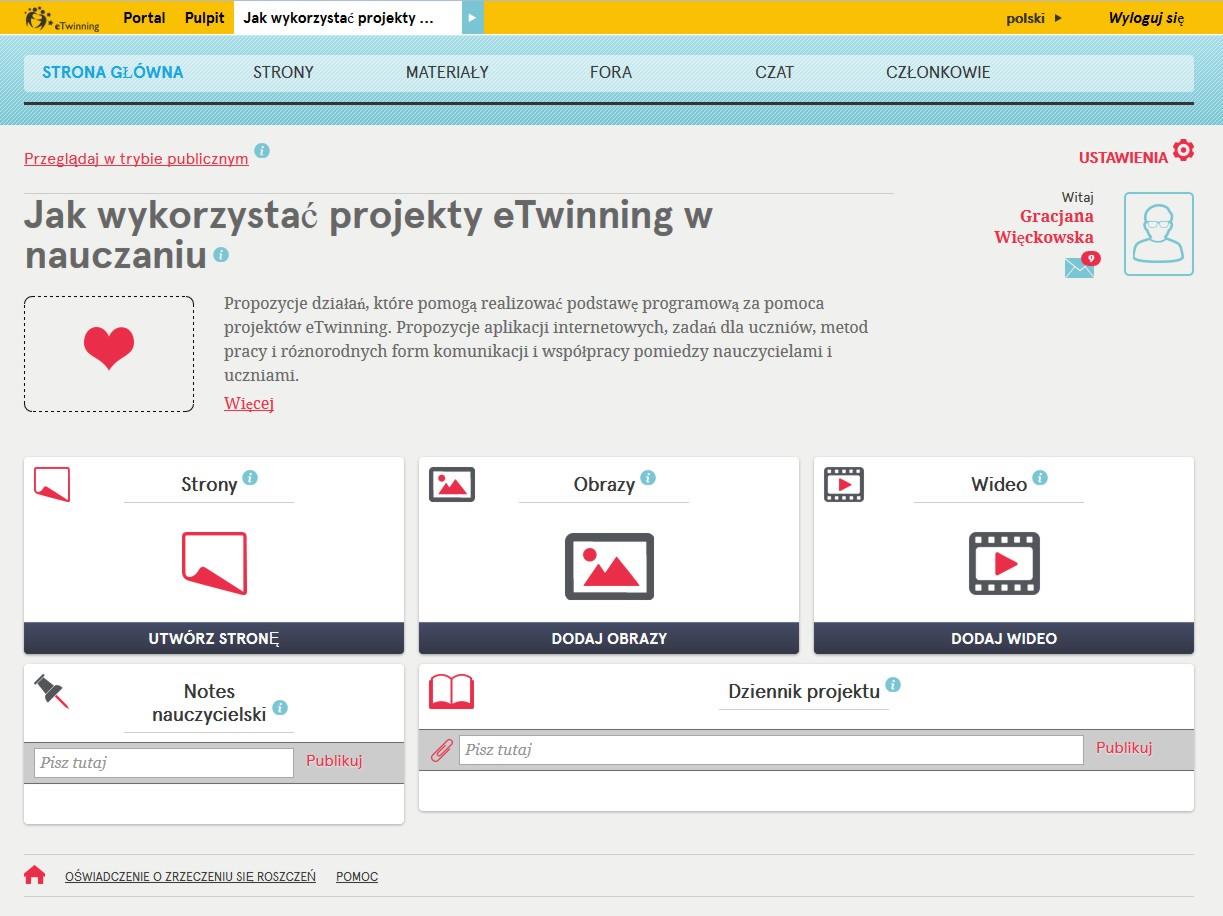
Task: Click the project title Jak wykorzystać projekty eTwinning
Action: [368, 234]
